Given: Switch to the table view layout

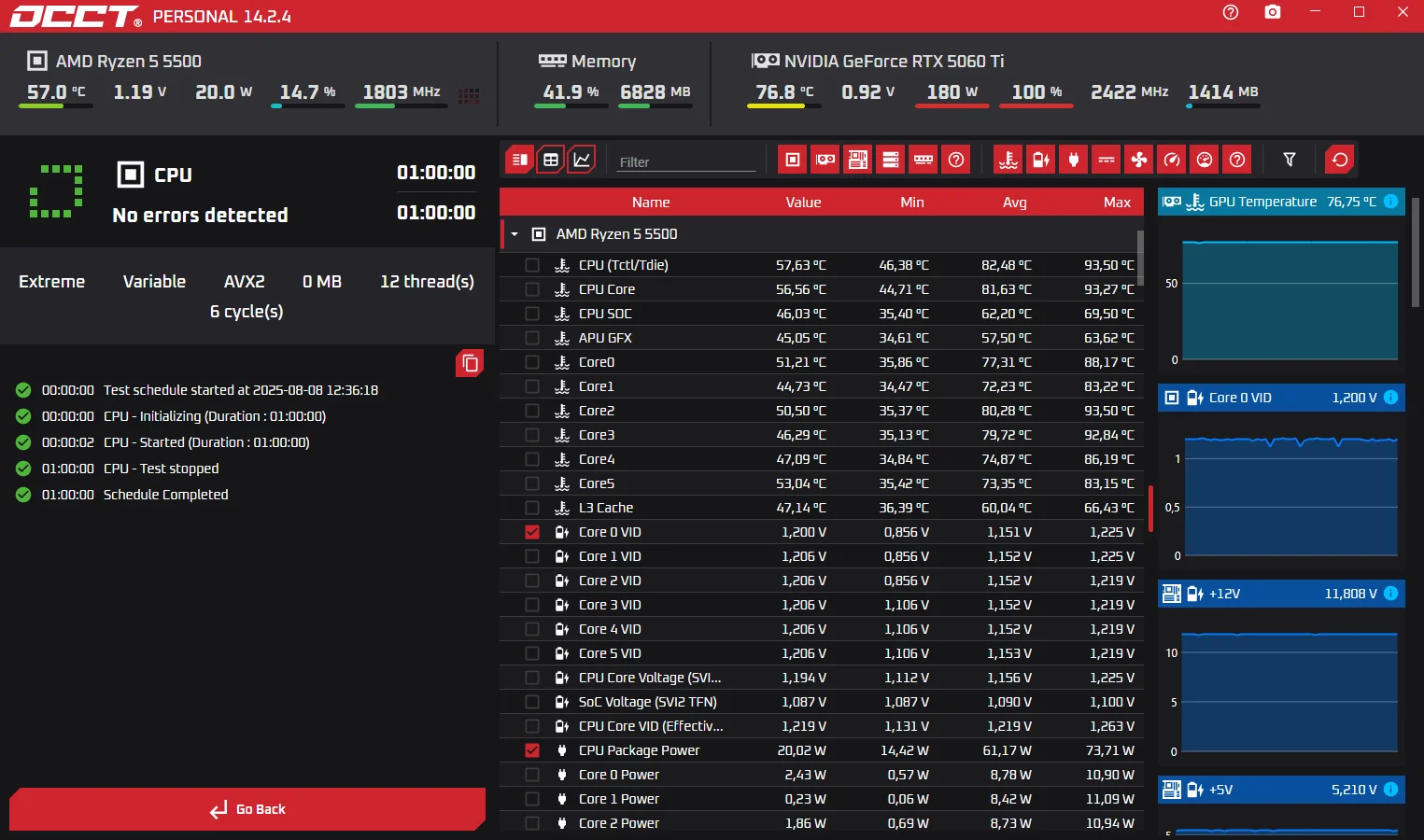Looking at the screenshot, I should point(551,160).
